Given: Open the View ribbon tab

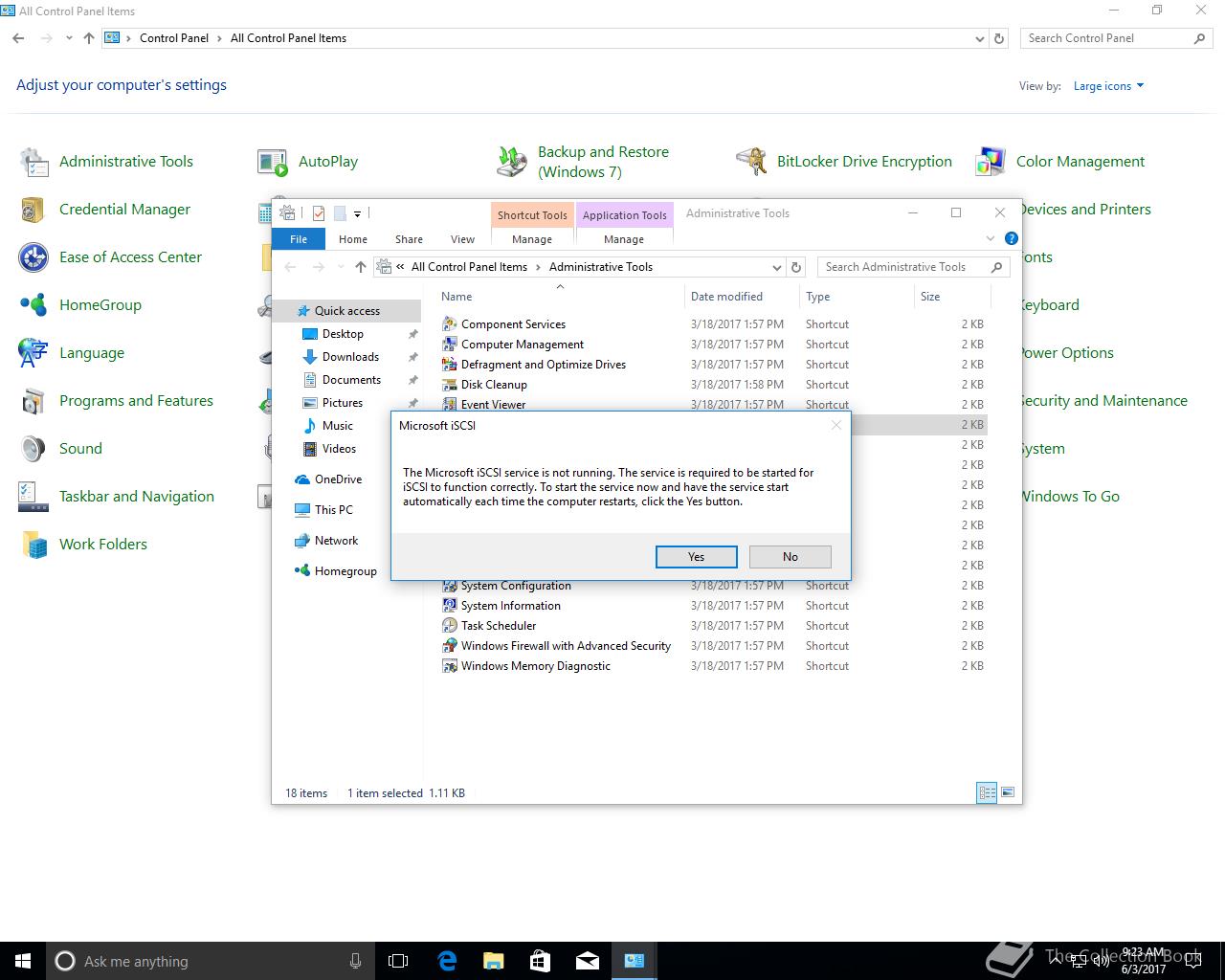Looking at the screenshot, I should (x=462, y=239).
